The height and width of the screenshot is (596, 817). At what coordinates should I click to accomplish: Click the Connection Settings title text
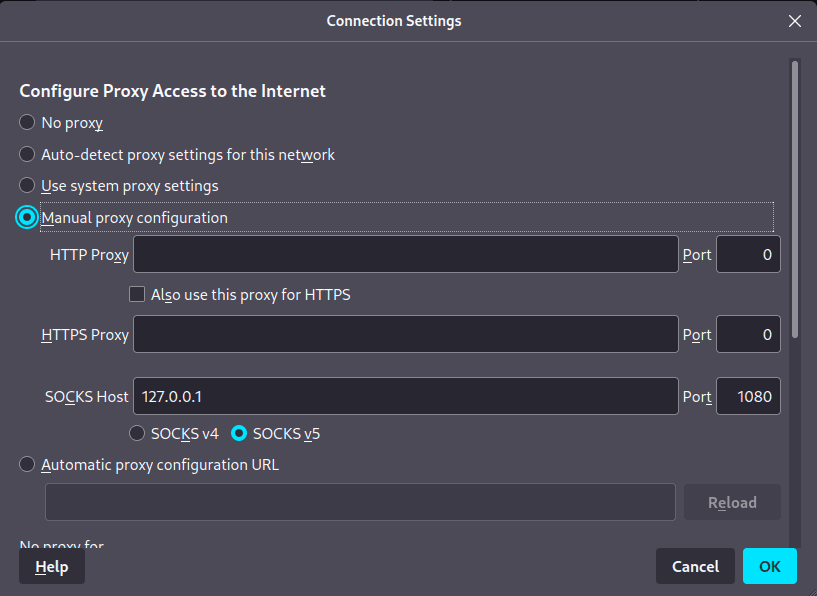pyautogui.click(x=394, y=21)
